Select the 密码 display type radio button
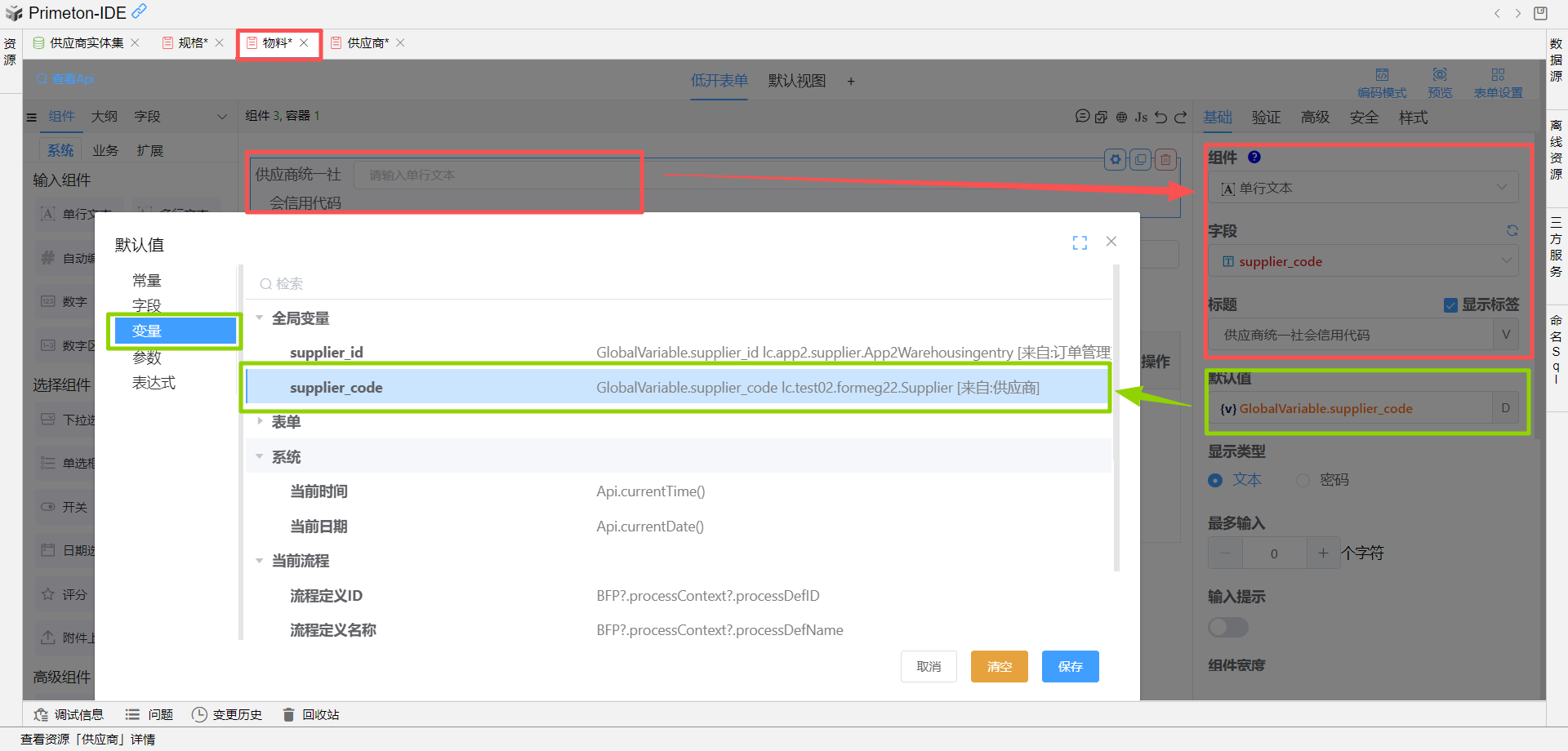The width and height of the screenshot is (1568, 751). [x=1303, y=480]
